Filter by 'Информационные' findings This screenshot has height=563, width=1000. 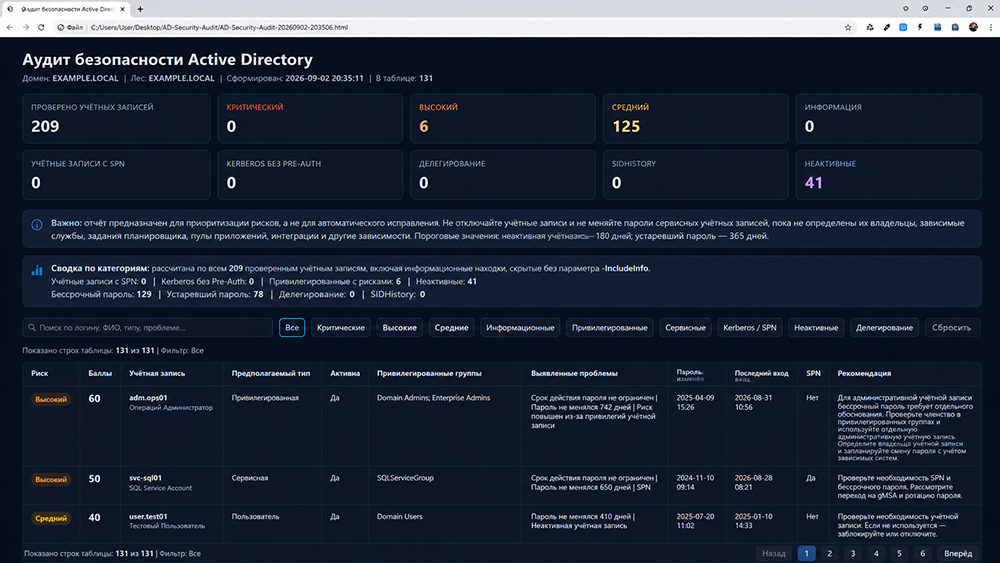[520, 328]
